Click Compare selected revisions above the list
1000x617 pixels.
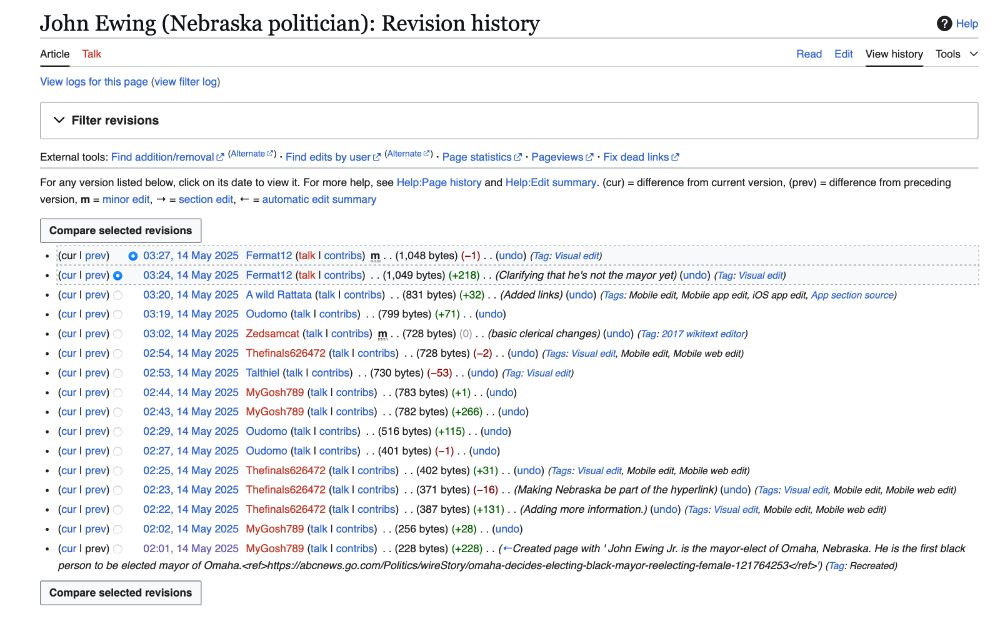pyautogui.click(x=121, y=230)
